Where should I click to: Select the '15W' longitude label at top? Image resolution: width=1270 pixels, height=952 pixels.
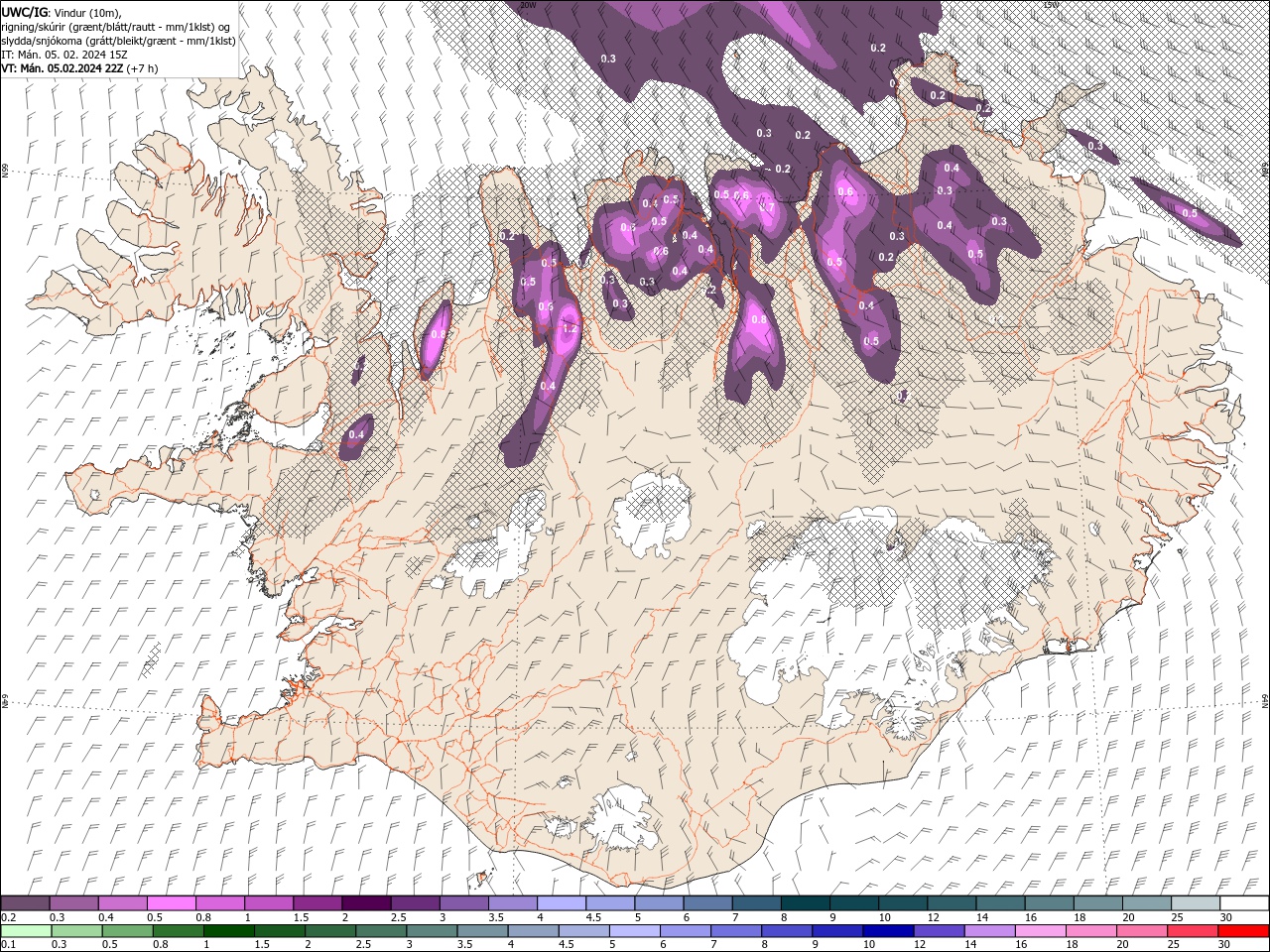(x=1051, y=5)
